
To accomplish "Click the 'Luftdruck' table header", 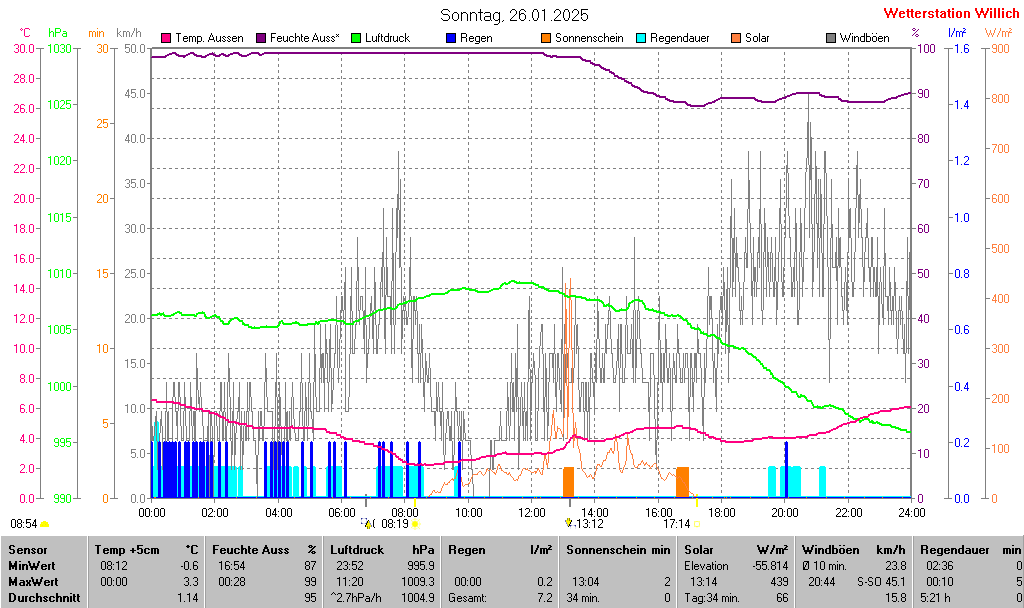I will click(x=357, y=550).
